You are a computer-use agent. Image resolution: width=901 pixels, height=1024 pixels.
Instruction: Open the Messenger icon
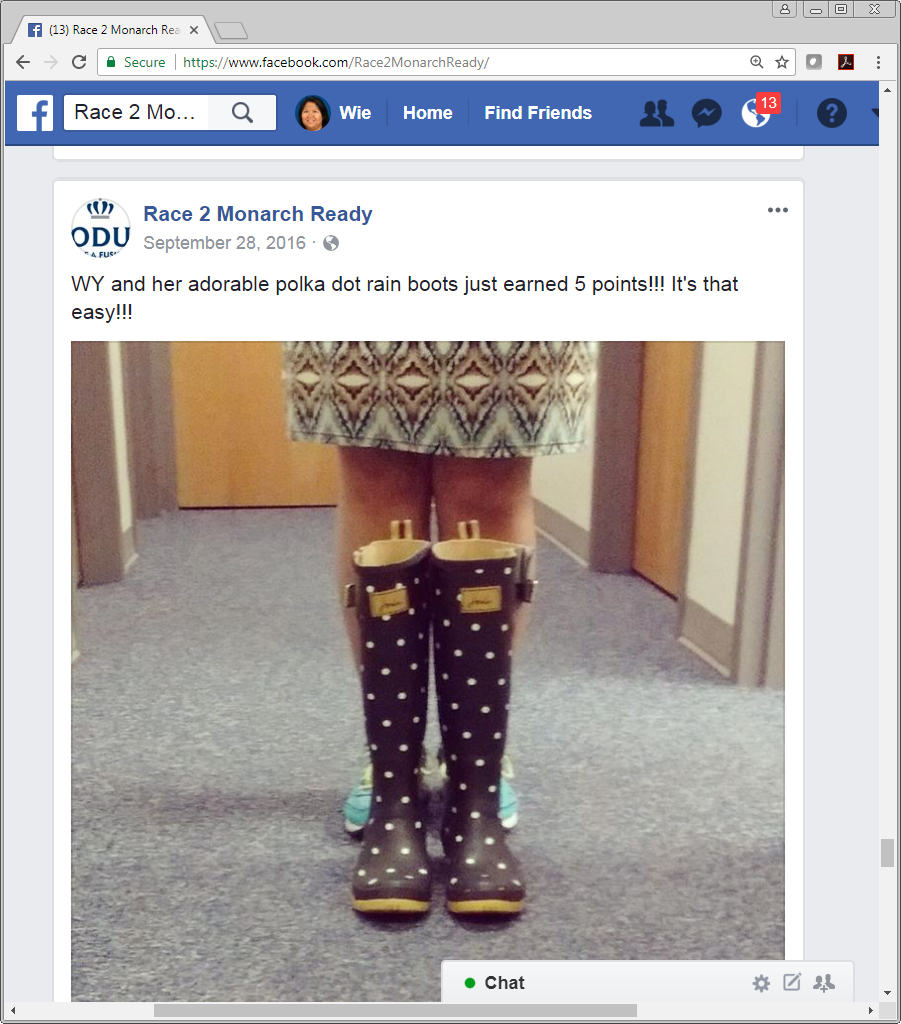point(706,113)
